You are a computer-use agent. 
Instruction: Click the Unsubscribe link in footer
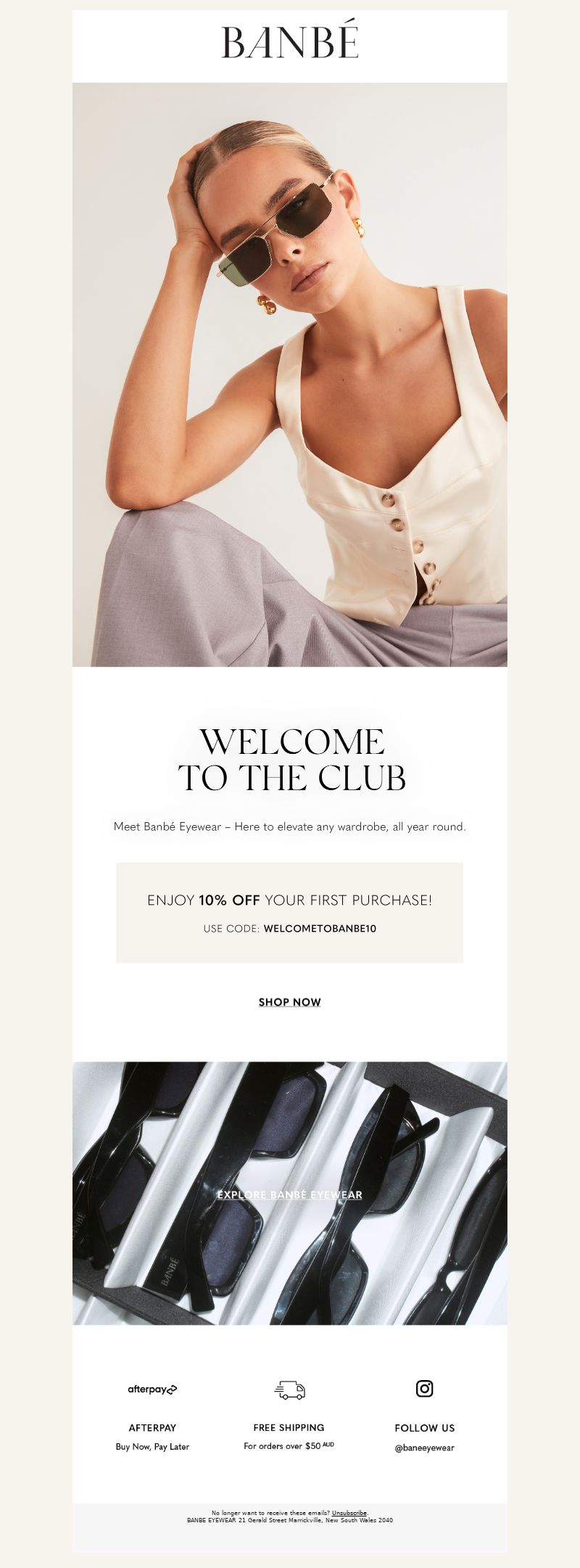coord(349,1513)
